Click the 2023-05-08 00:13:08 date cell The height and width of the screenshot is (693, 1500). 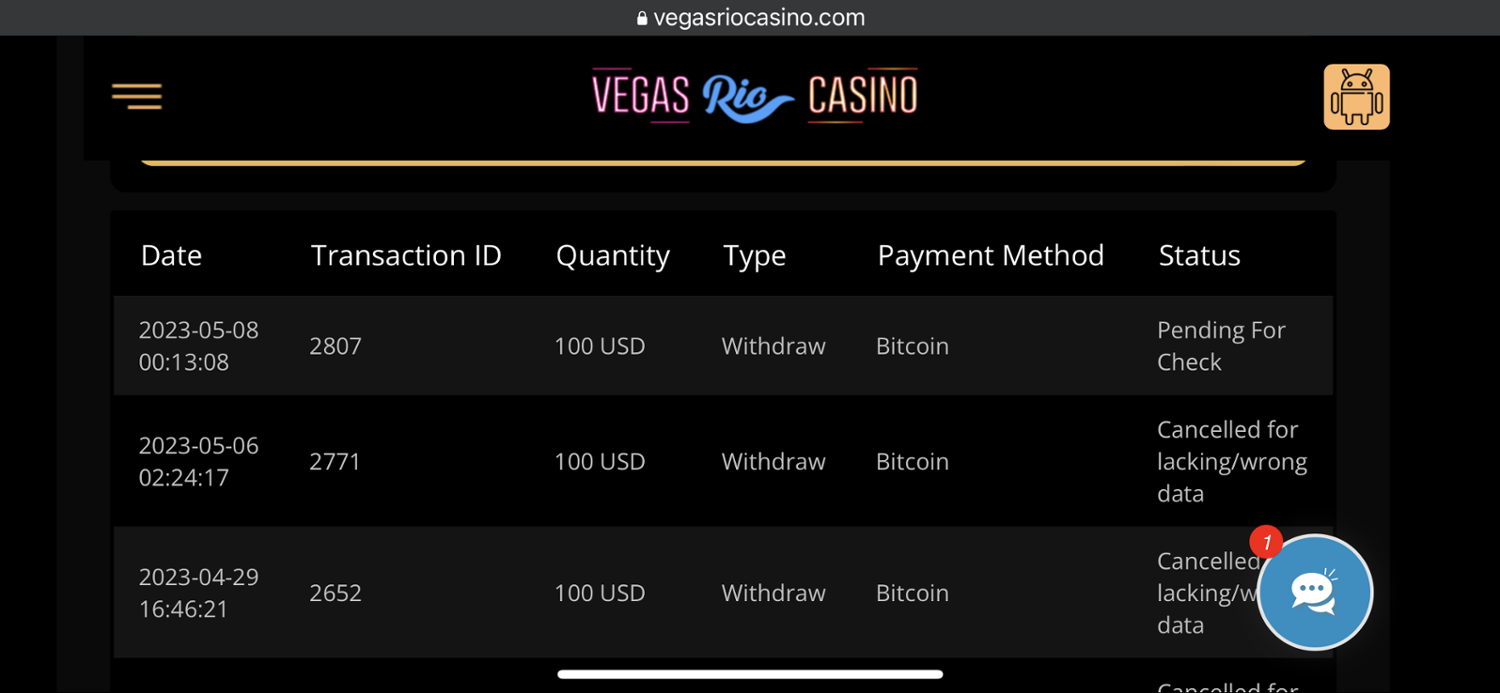[x=198, y=346]
